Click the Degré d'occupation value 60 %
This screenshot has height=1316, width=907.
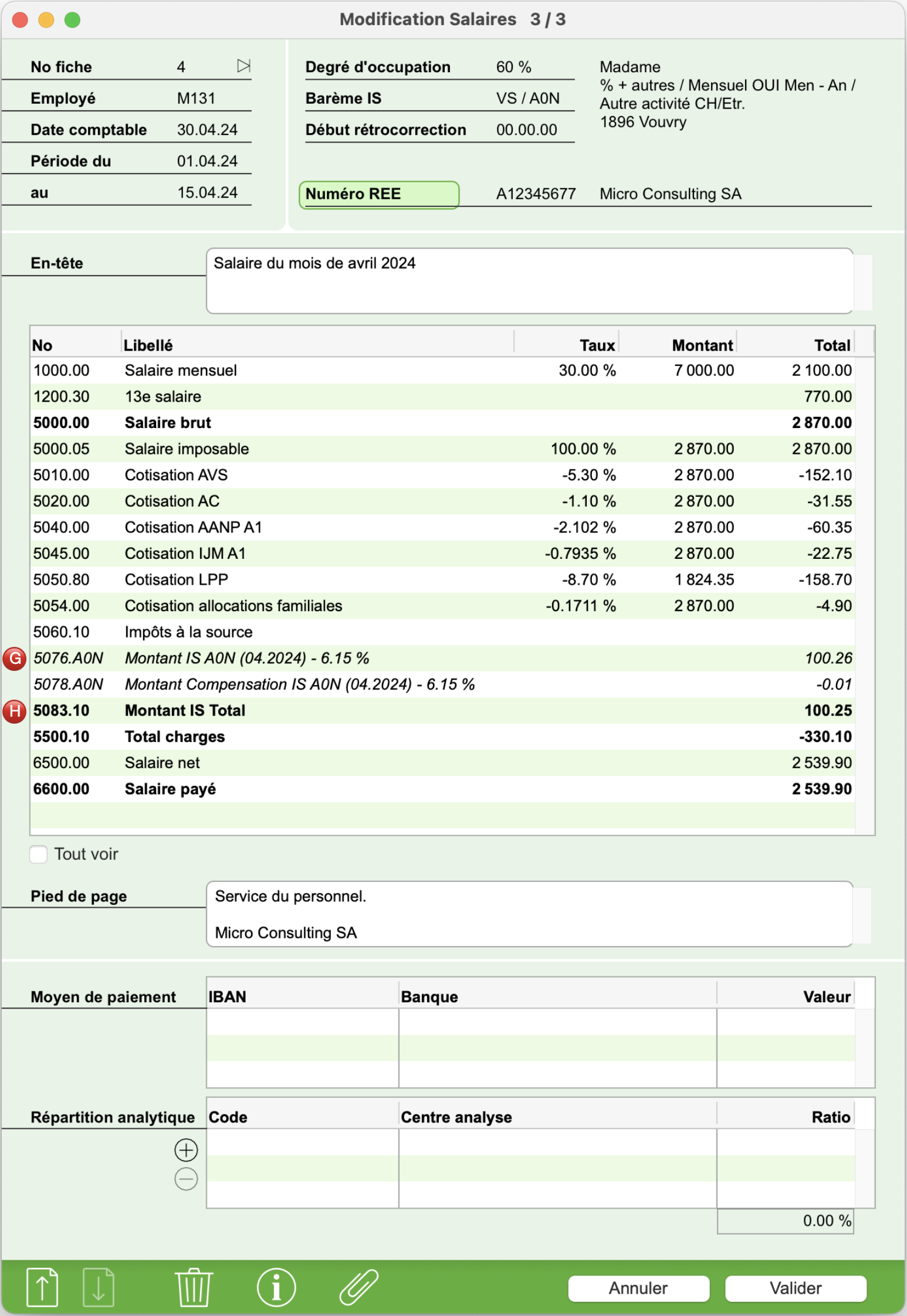point(514,67)
